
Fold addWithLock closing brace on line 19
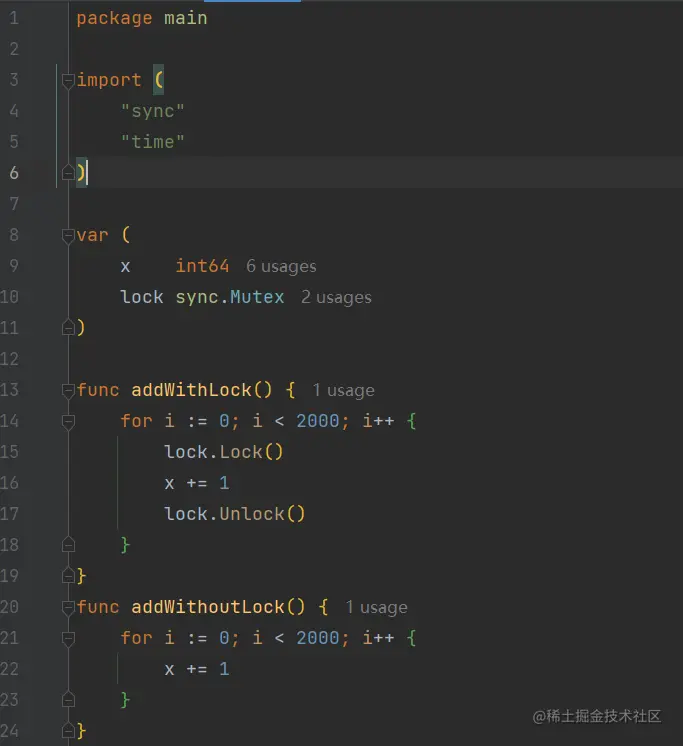pos(68,576)
